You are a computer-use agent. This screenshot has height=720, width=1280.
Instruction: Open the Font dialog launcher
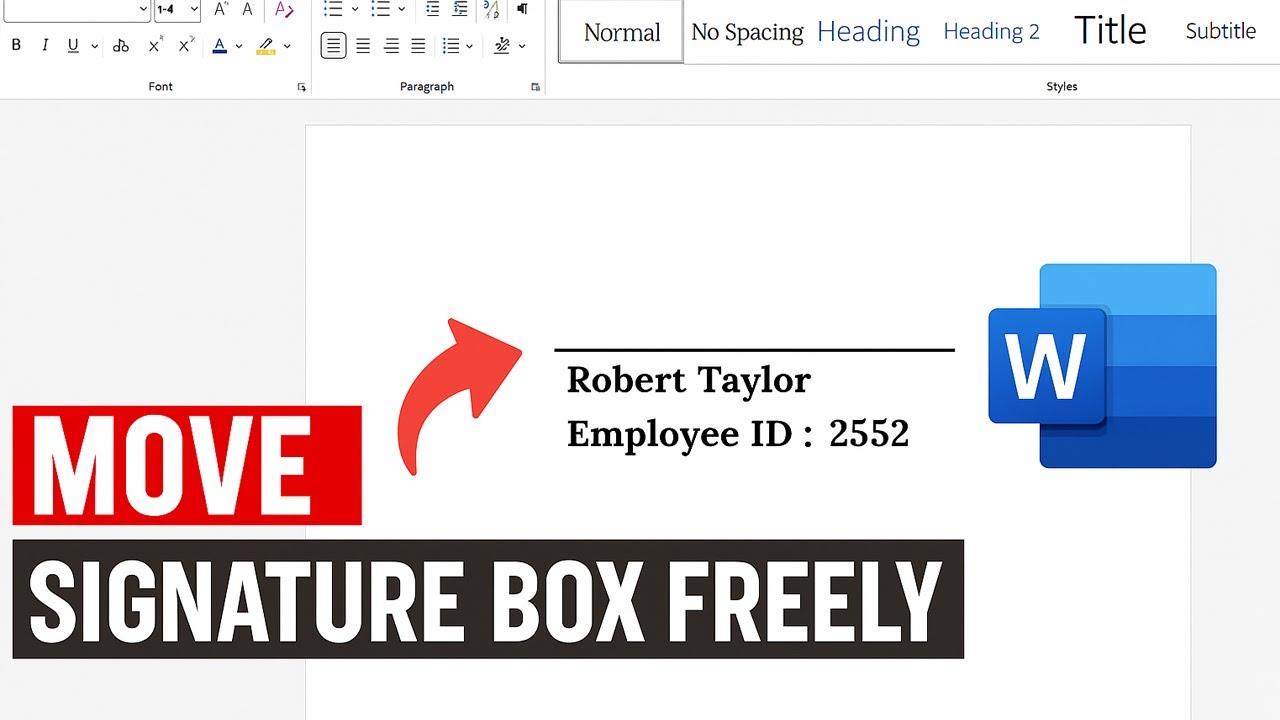pos(302,88)
